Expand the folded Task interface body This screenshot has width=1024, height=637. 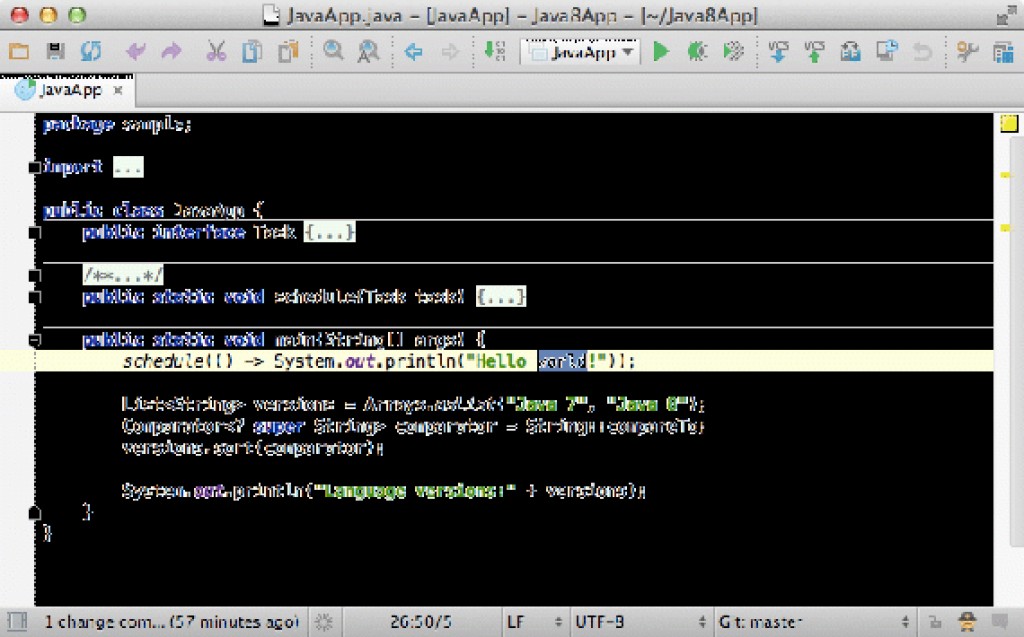pos(330,232)
